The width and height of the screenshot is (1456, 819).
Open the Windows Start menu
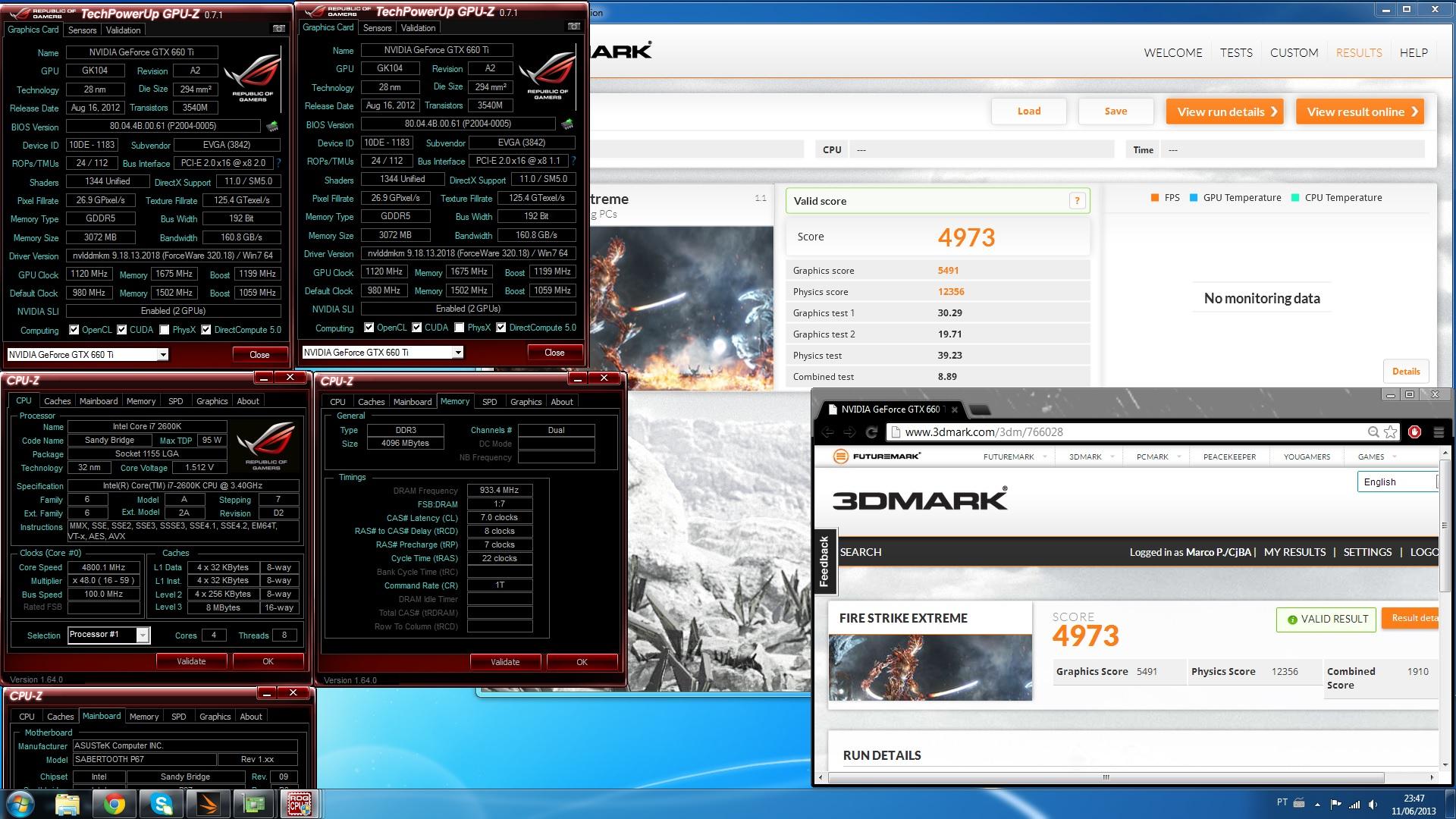pyautogui.click(x=20, y=803)
